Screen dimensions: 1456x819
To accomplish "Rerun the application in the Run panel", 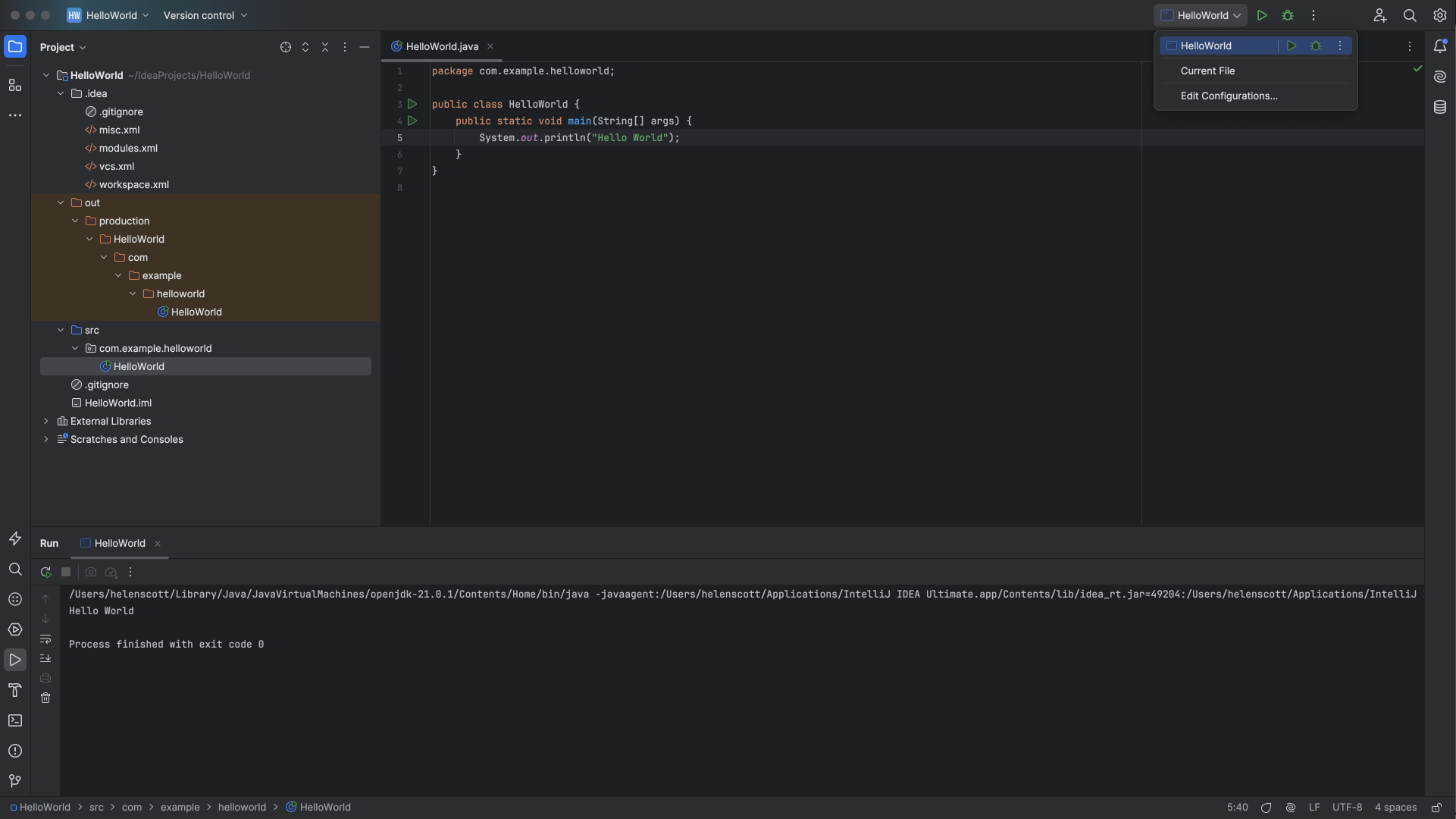I will coord(45,572).
